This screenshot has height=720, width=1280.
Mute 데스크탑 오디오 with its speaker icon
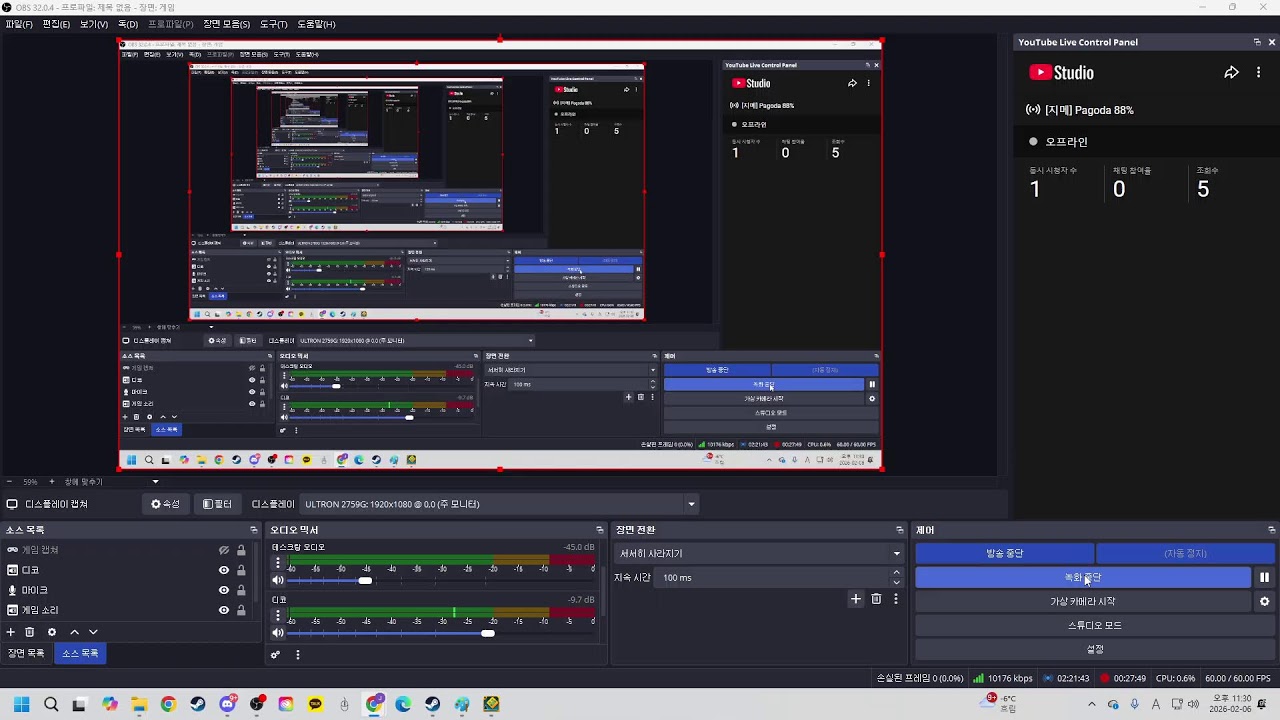coord(278,580)
